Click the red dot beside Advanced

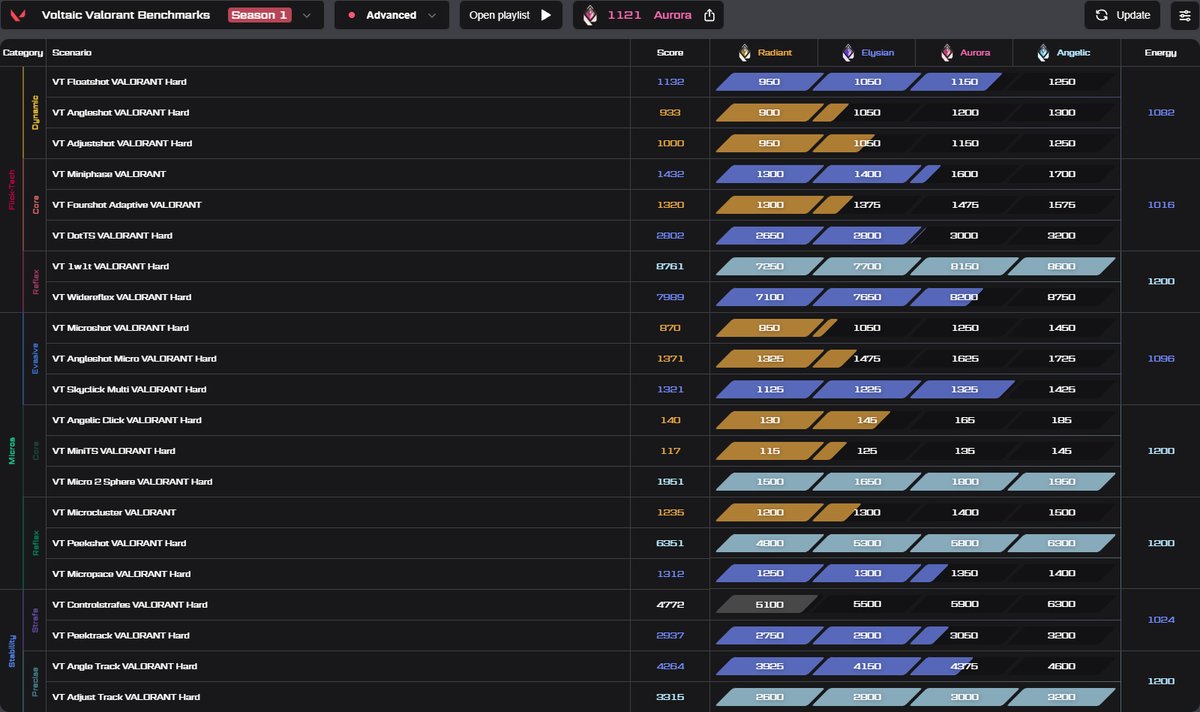click(x=352, y=15)
